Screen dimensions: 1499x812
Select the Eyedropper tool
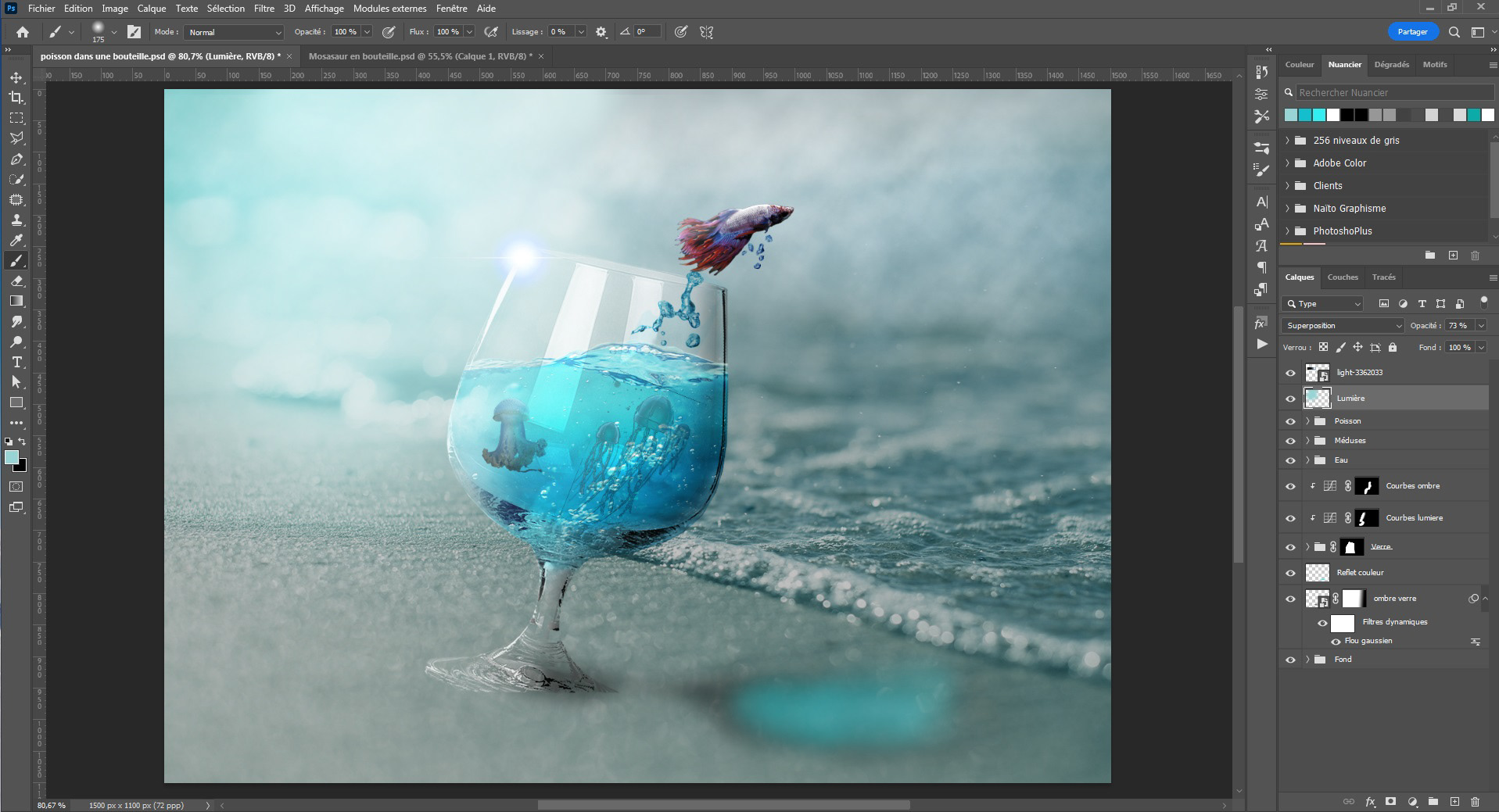tap(16, 240)
